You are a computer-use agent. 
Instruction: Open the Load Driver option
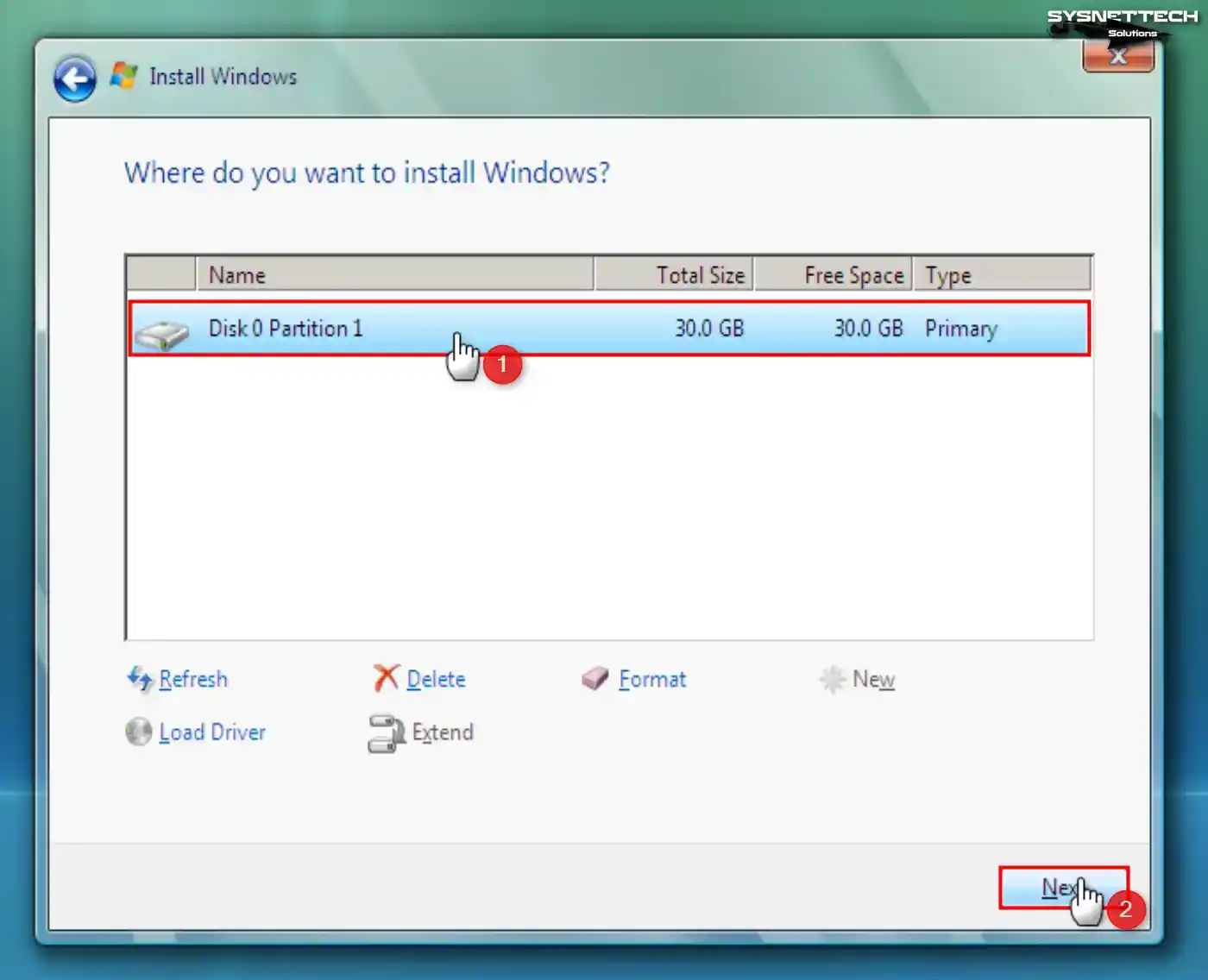point(212,732)
